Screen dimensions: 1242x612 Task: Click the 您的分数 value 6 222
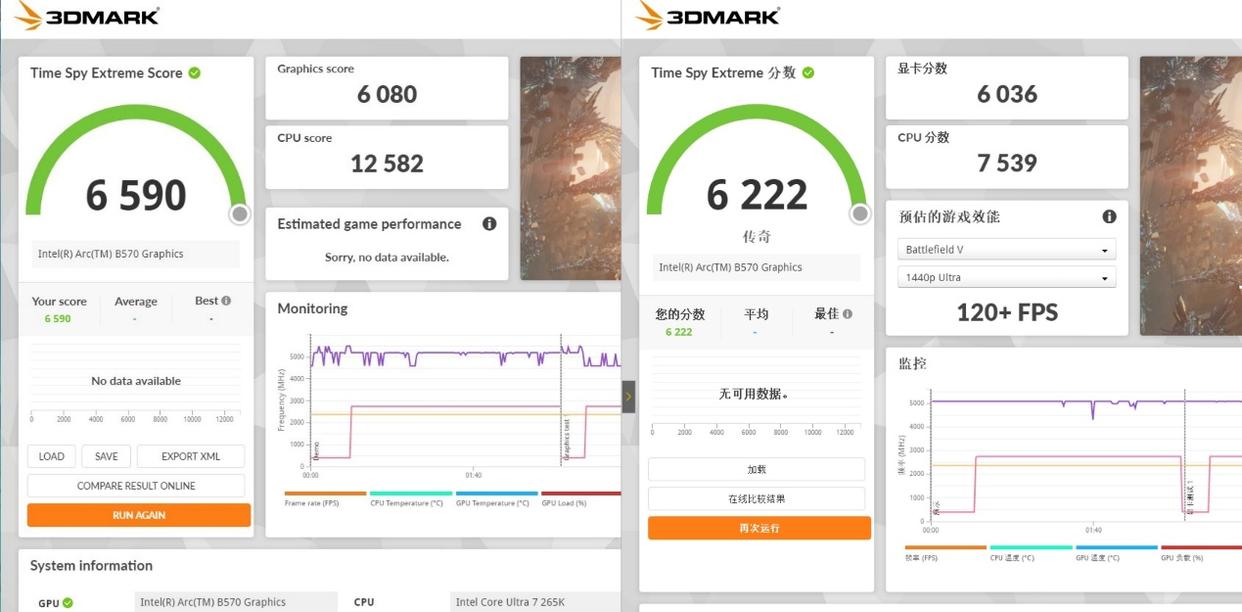pyautogui.click(x=679, y=332)
